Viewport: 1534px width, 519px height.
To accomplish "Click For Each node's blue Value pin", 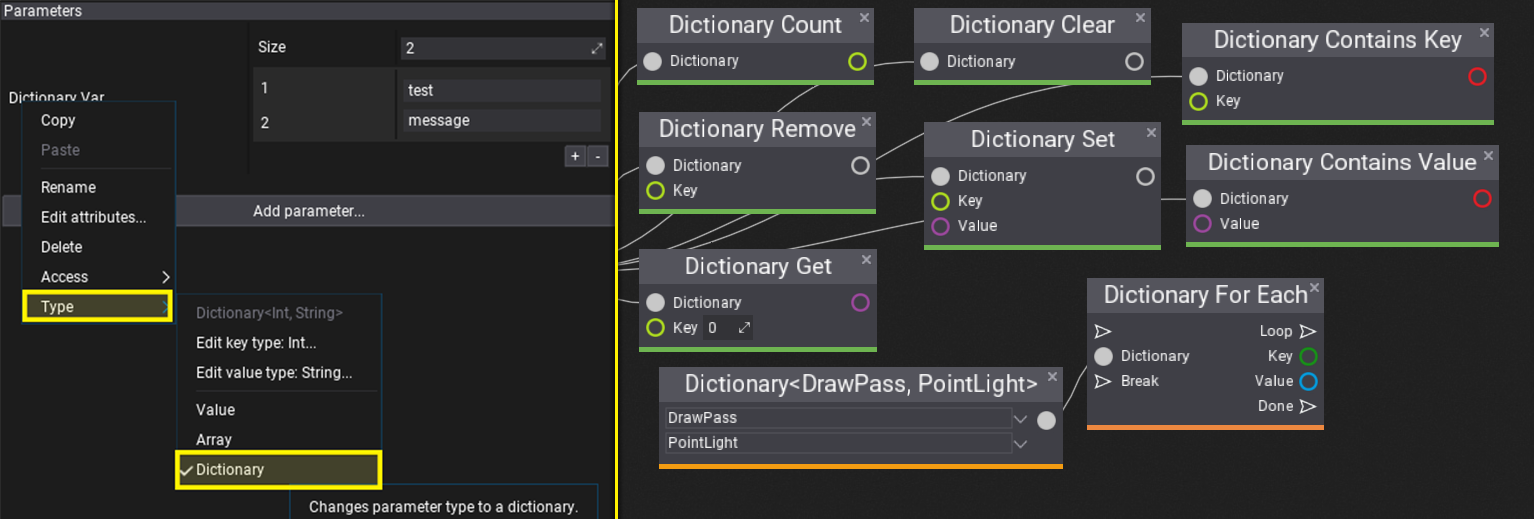I will click(x=1308, y=381).
